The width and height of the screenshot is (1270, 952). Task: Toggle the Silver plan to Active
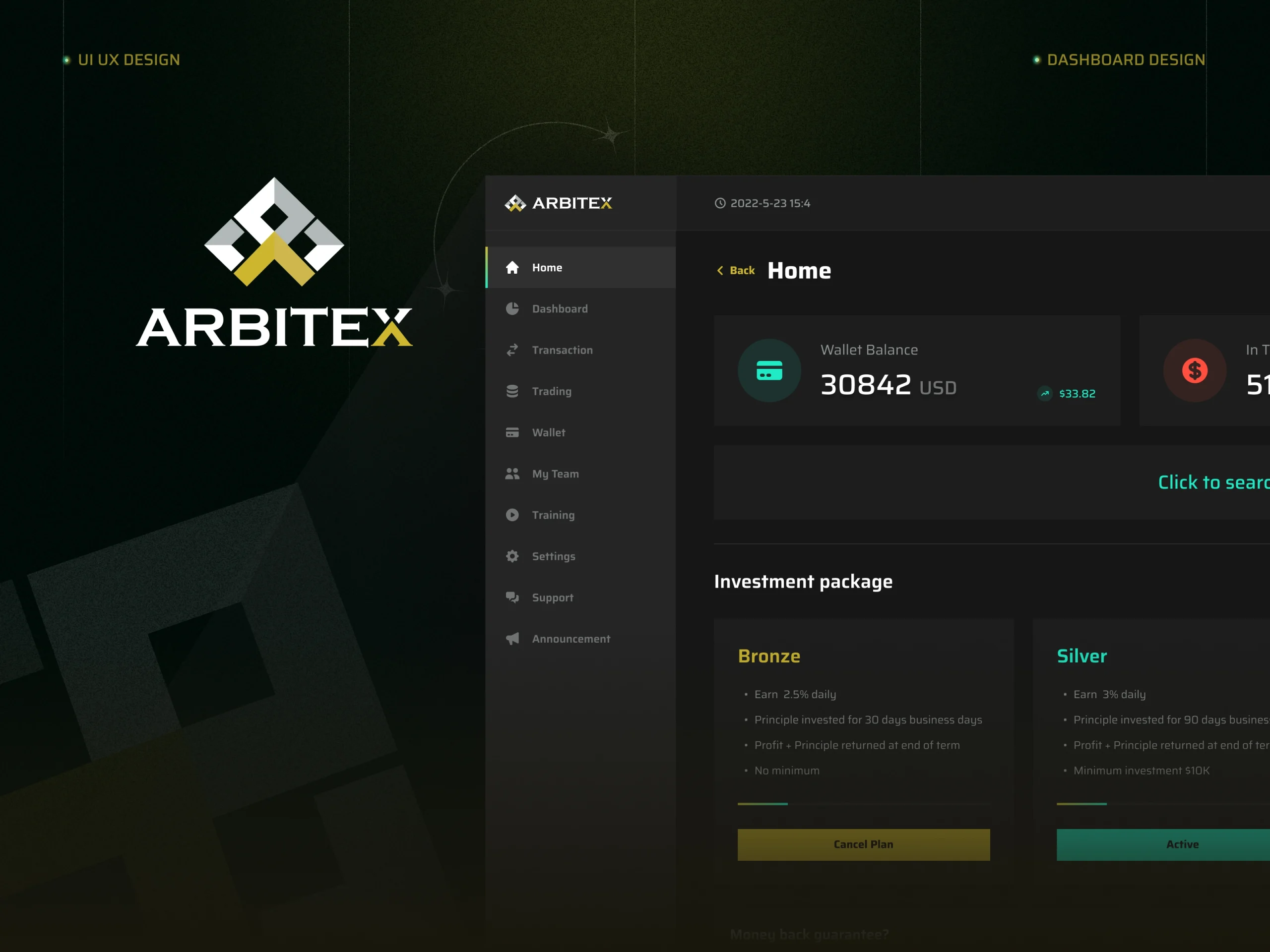click(x=1182, y=844)
